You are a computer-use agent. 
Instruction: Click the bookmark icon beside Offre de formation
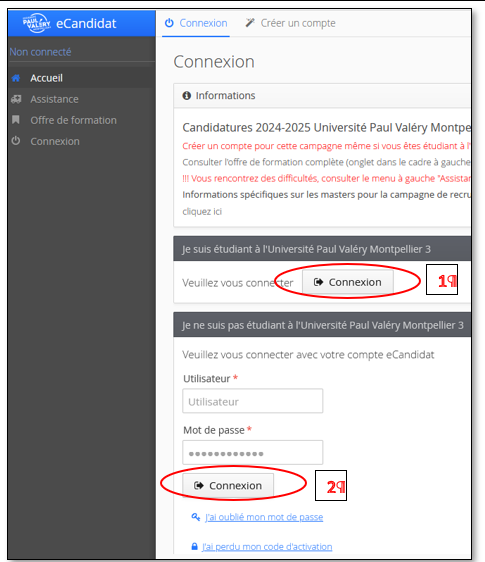pyautogui.click(x=16, y=120)
